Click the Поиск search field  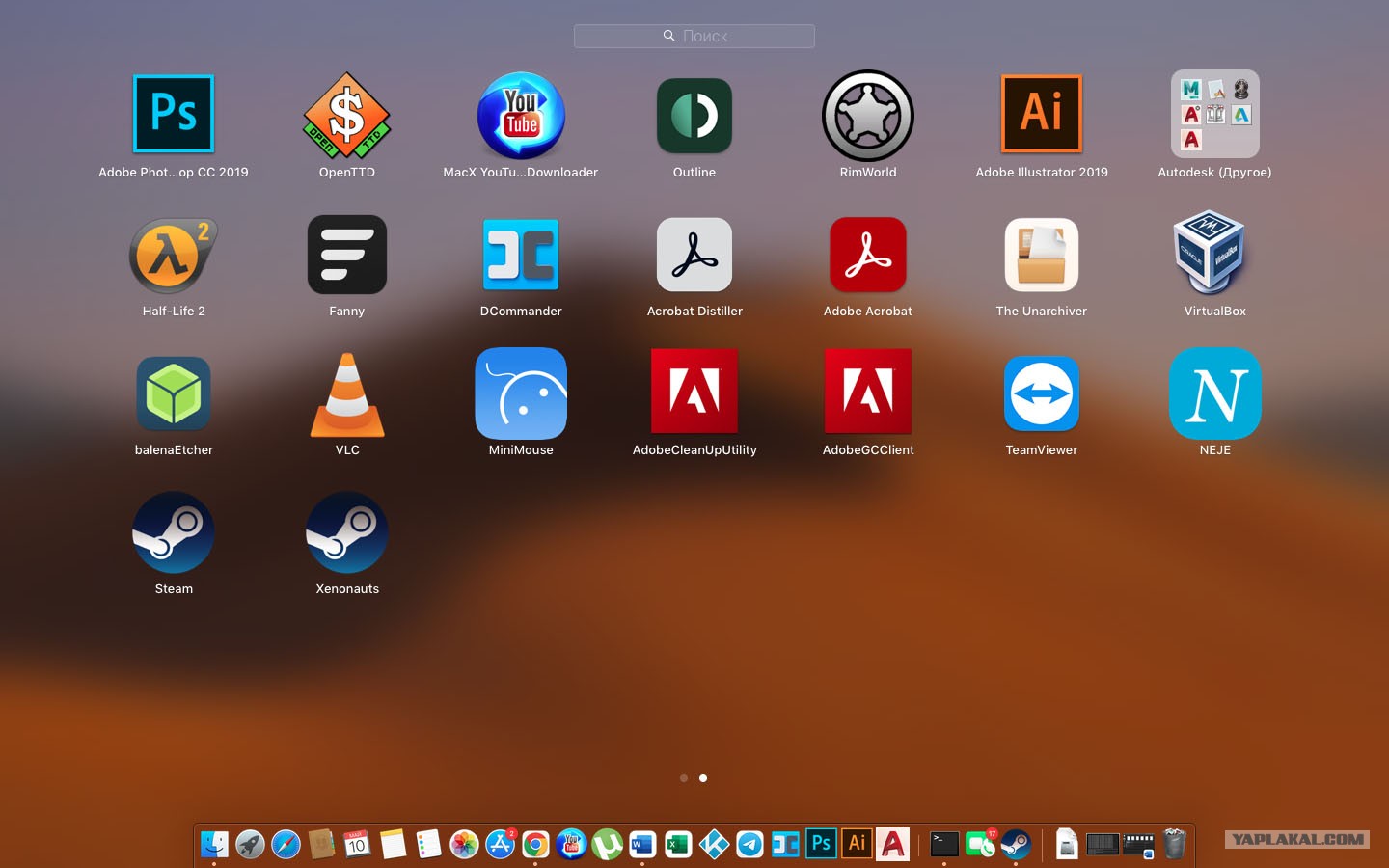tap(694, 36)
